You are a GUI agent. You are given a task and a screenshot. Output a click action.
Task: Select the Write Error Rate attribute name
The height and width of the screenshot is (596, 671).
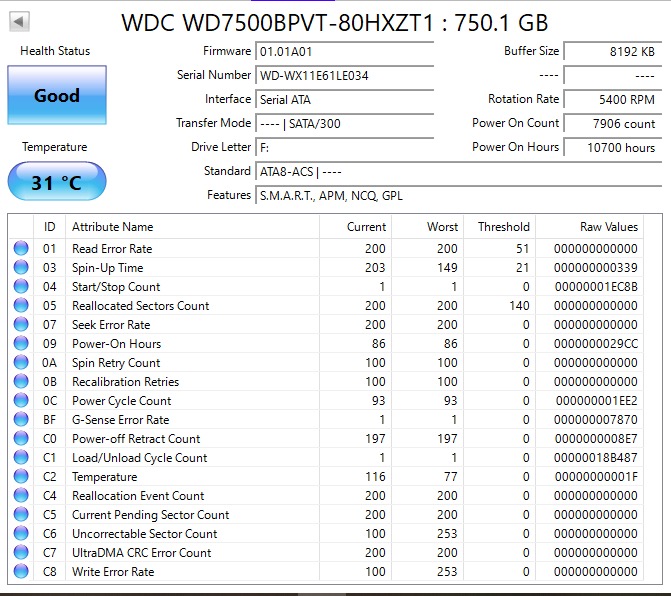[x=113, y=572]
